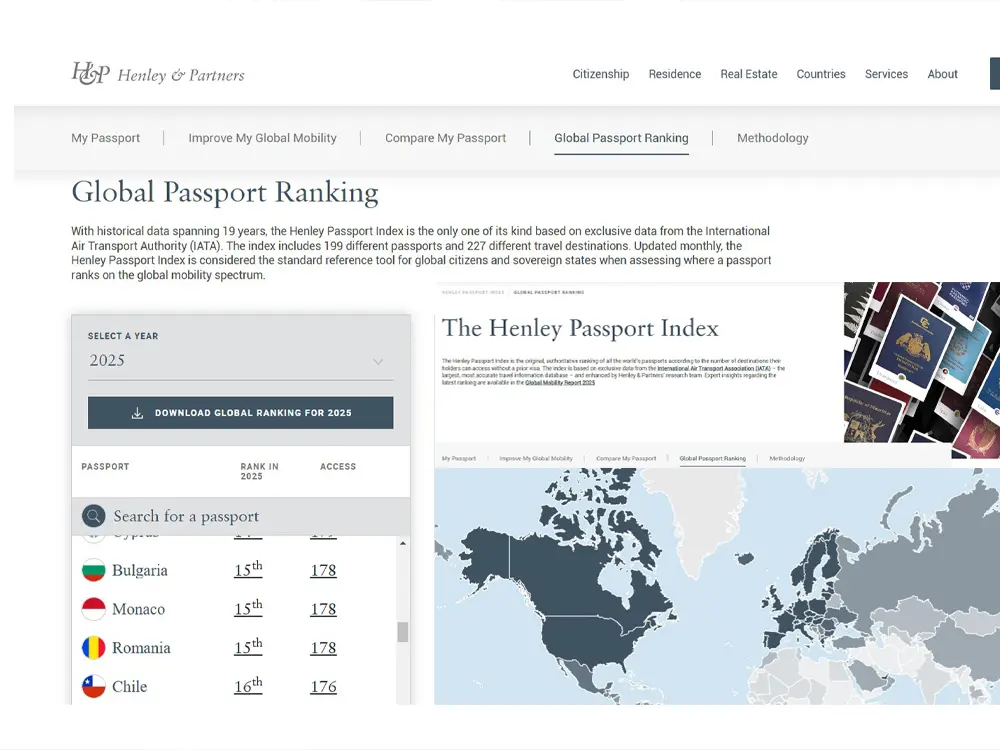Open the Services menu

886,74
